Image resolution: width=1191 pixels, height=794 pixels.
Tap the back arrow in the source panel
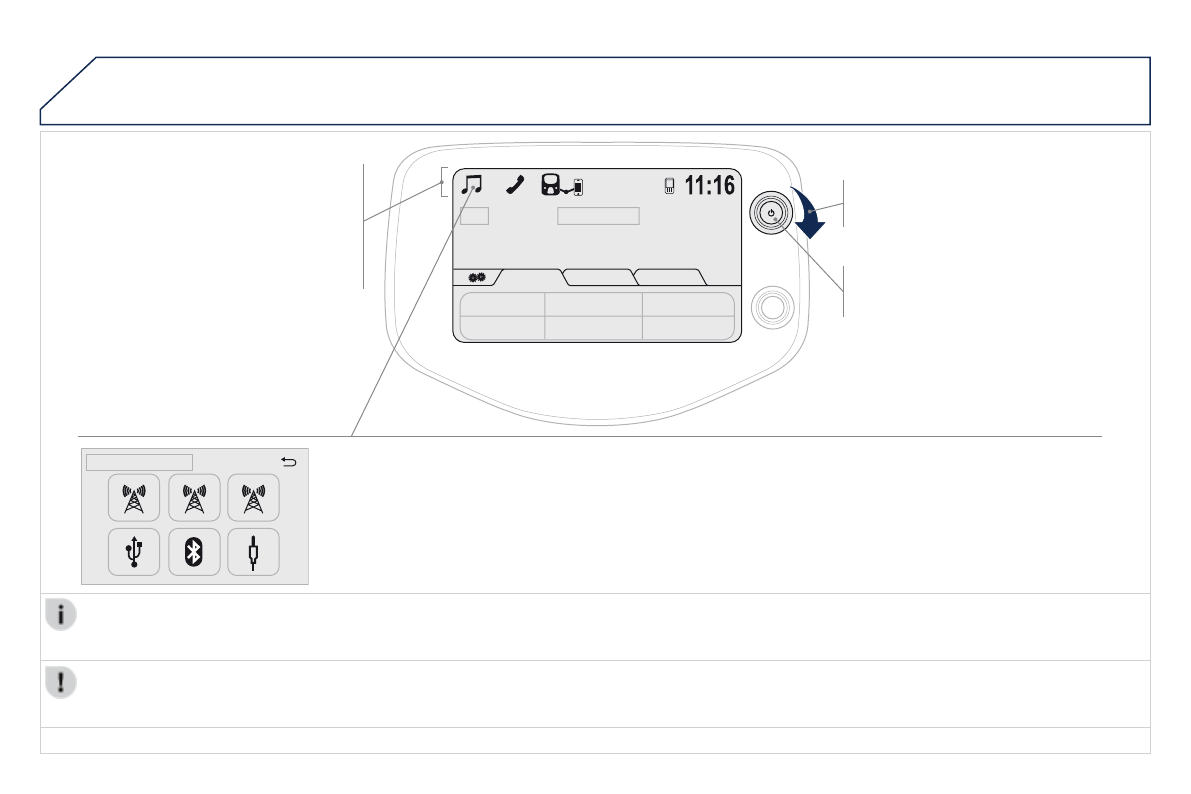(289, 461)
